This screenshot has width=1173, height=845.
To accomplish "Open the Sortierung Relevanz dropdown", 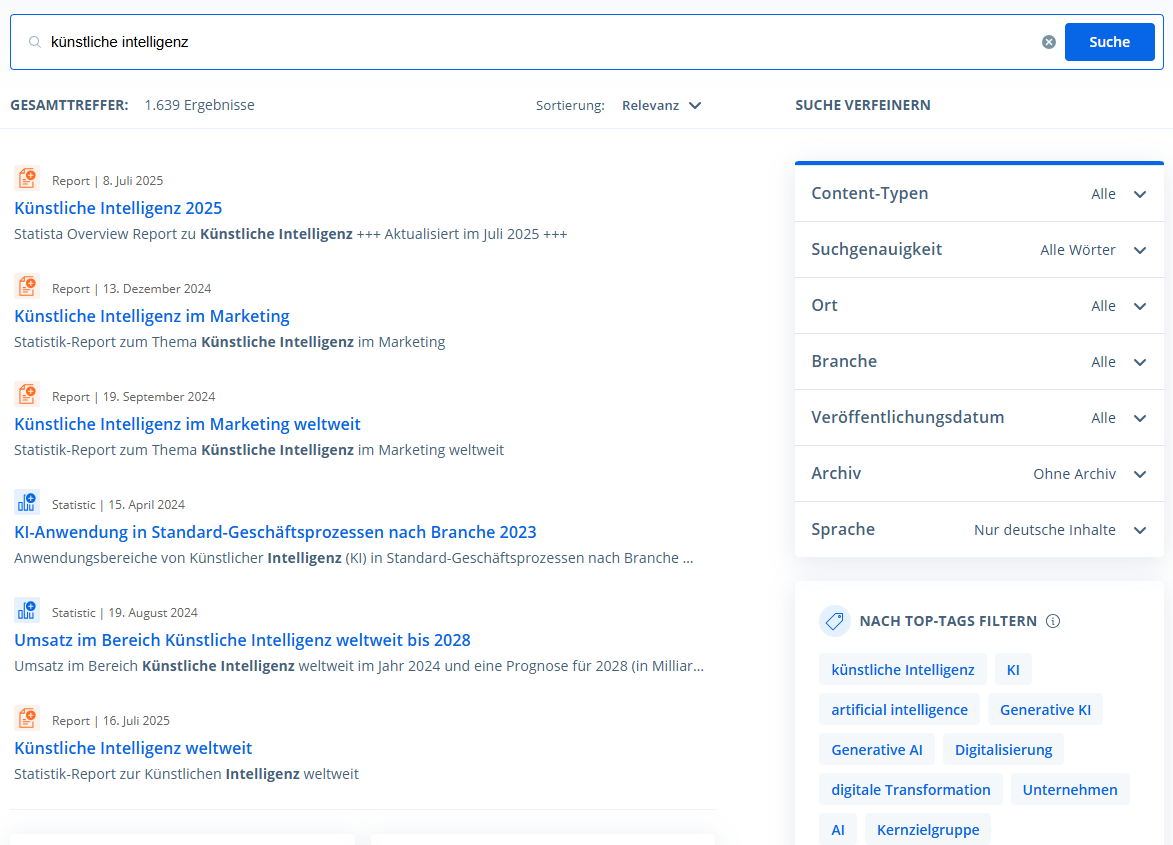I will (x=661, y=105).
